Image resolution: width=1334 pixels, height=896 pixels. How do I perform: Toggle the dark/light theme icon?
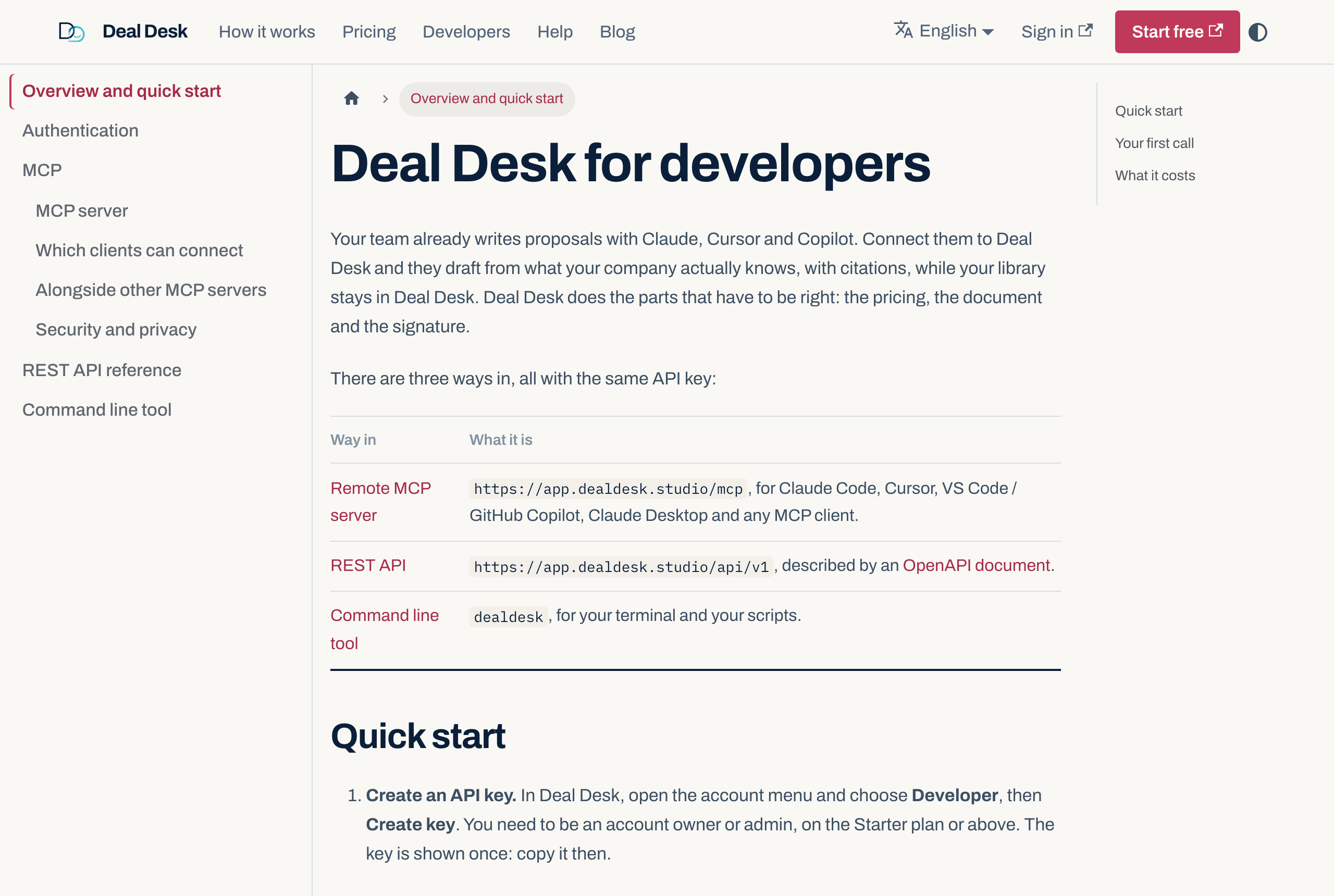coord(1257,32)
